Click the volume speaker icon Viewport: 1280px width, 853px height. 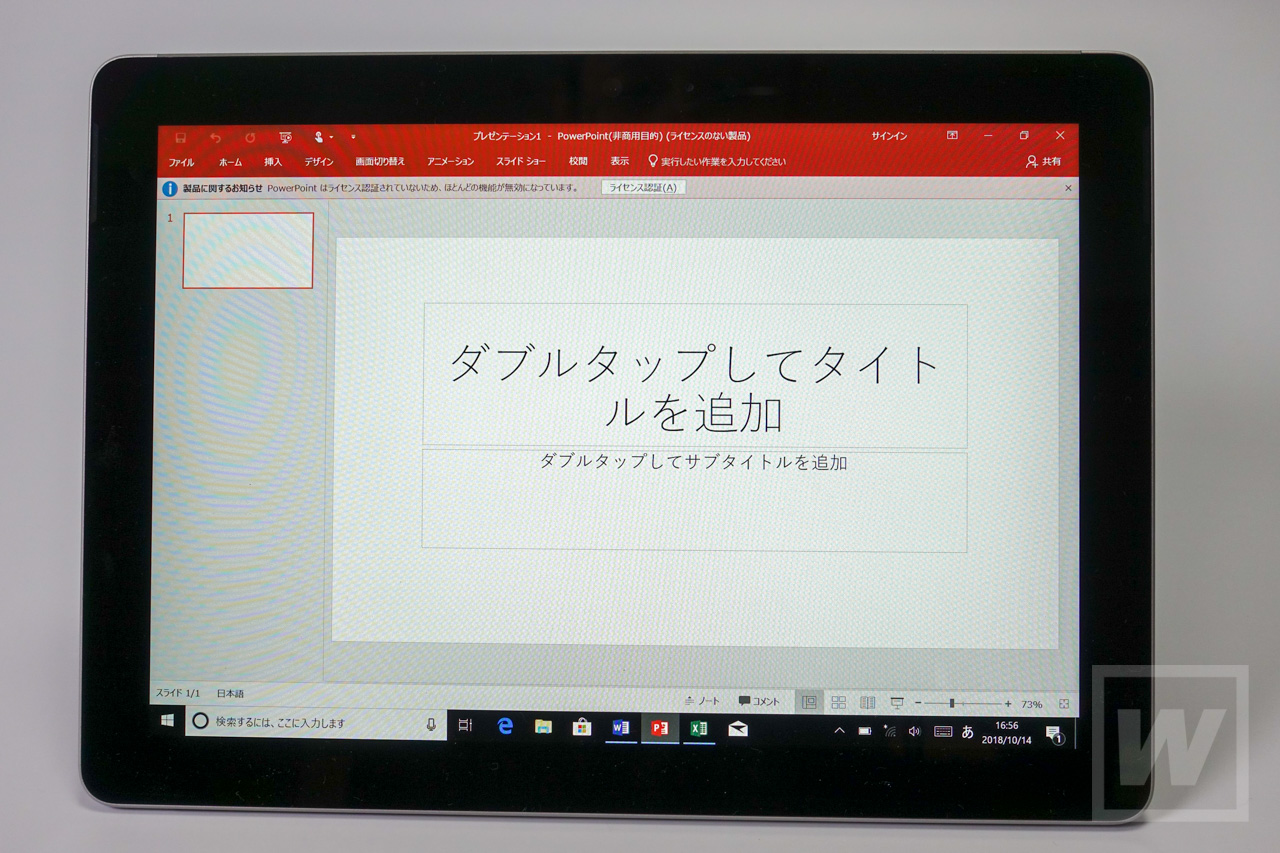pyautogui.click(x=914, y=732)
